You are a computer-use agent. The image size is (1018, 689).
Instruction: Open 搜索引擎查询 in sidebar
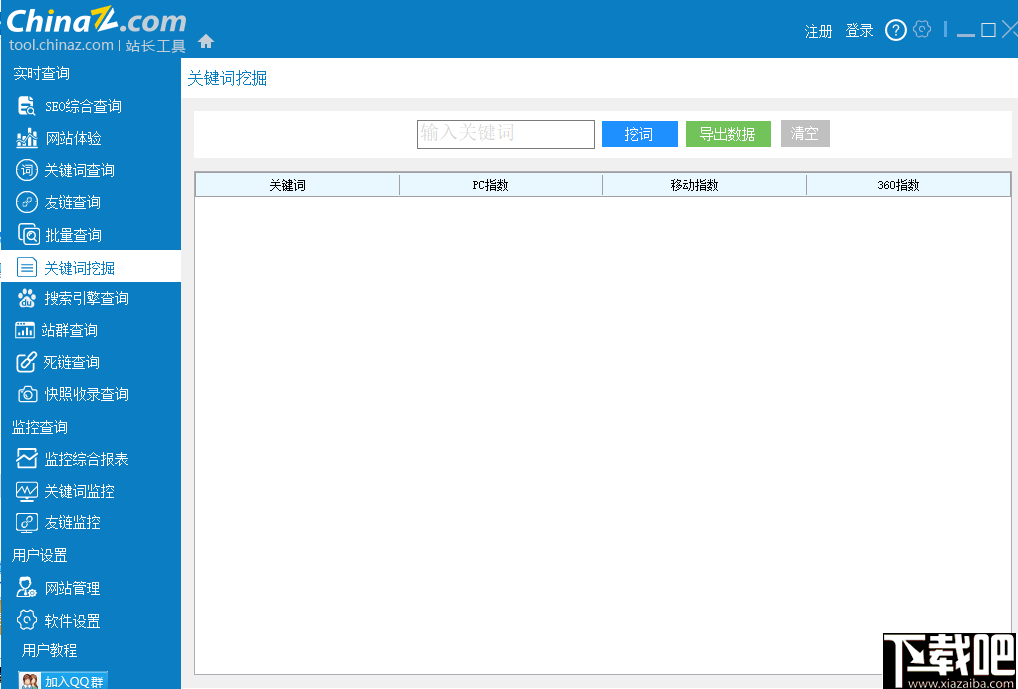click(x=86, y=298)
